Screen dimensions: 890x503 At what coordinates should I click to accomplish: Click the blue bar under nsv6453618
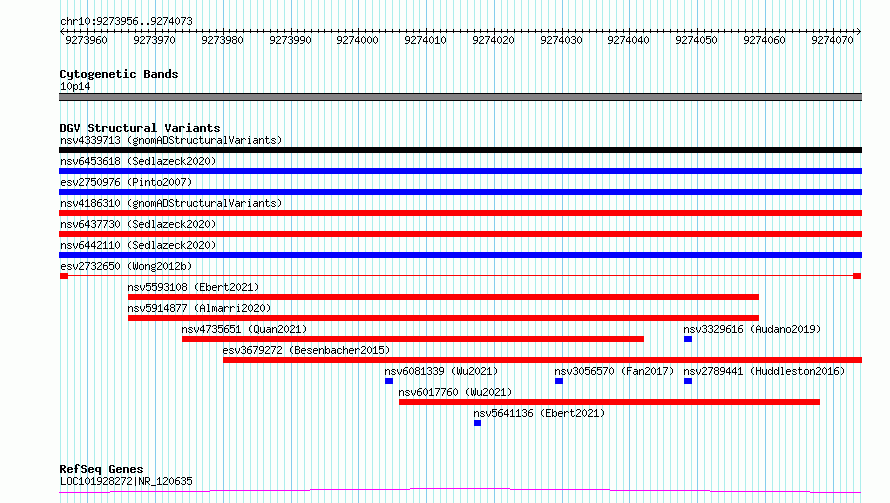pyautogui.click(x=460, y=171)
